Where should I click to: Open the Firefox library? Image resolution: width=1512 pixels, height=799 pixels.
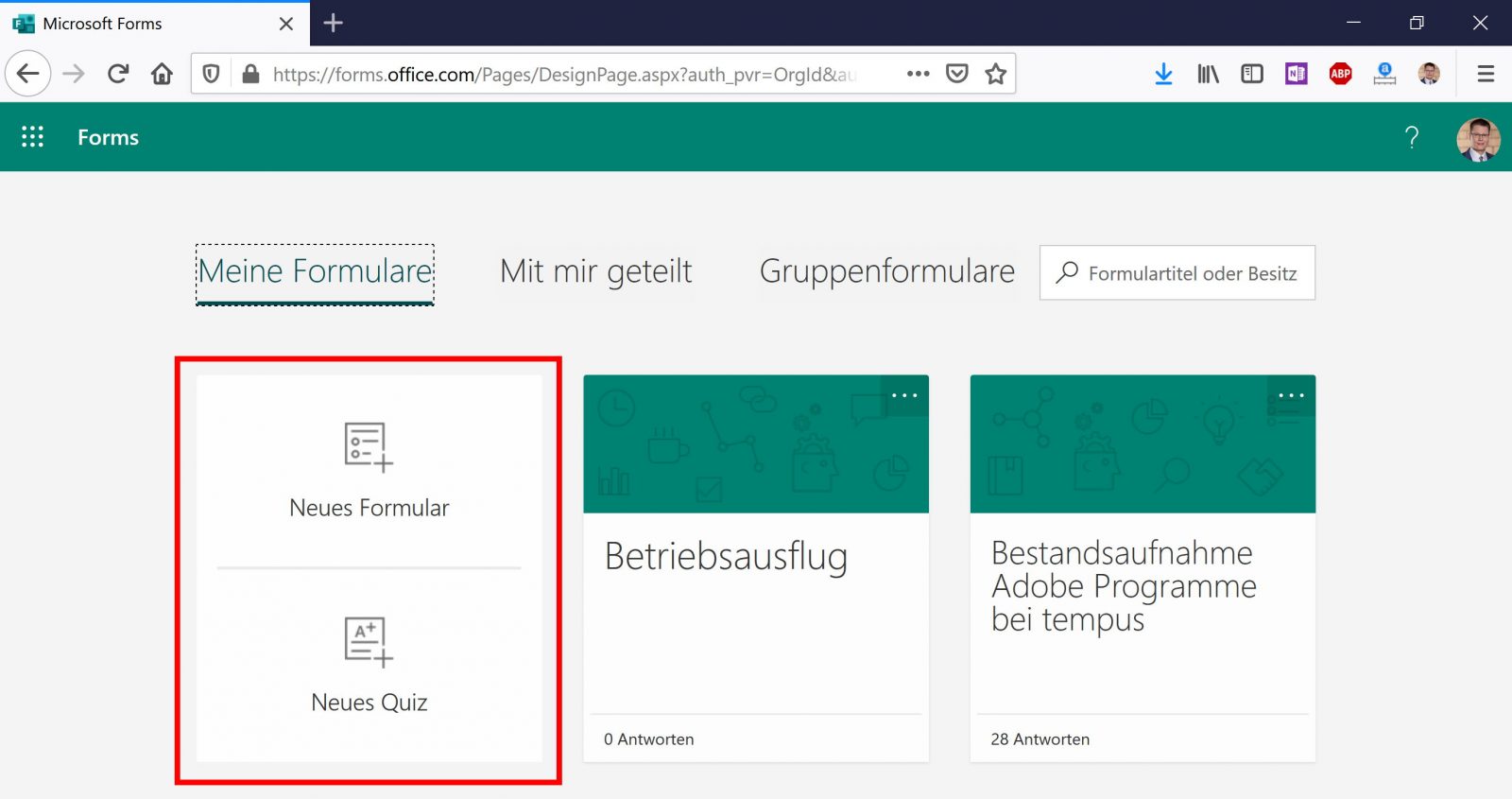click(x=1209, y=74)
